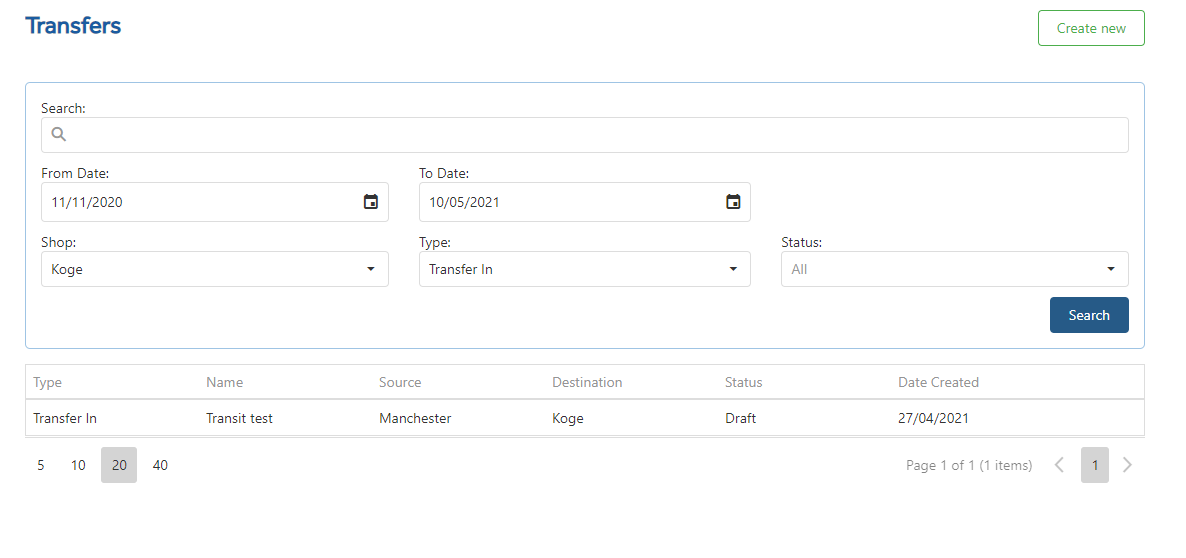Open the Transit test transfer row

pos(585,418)
